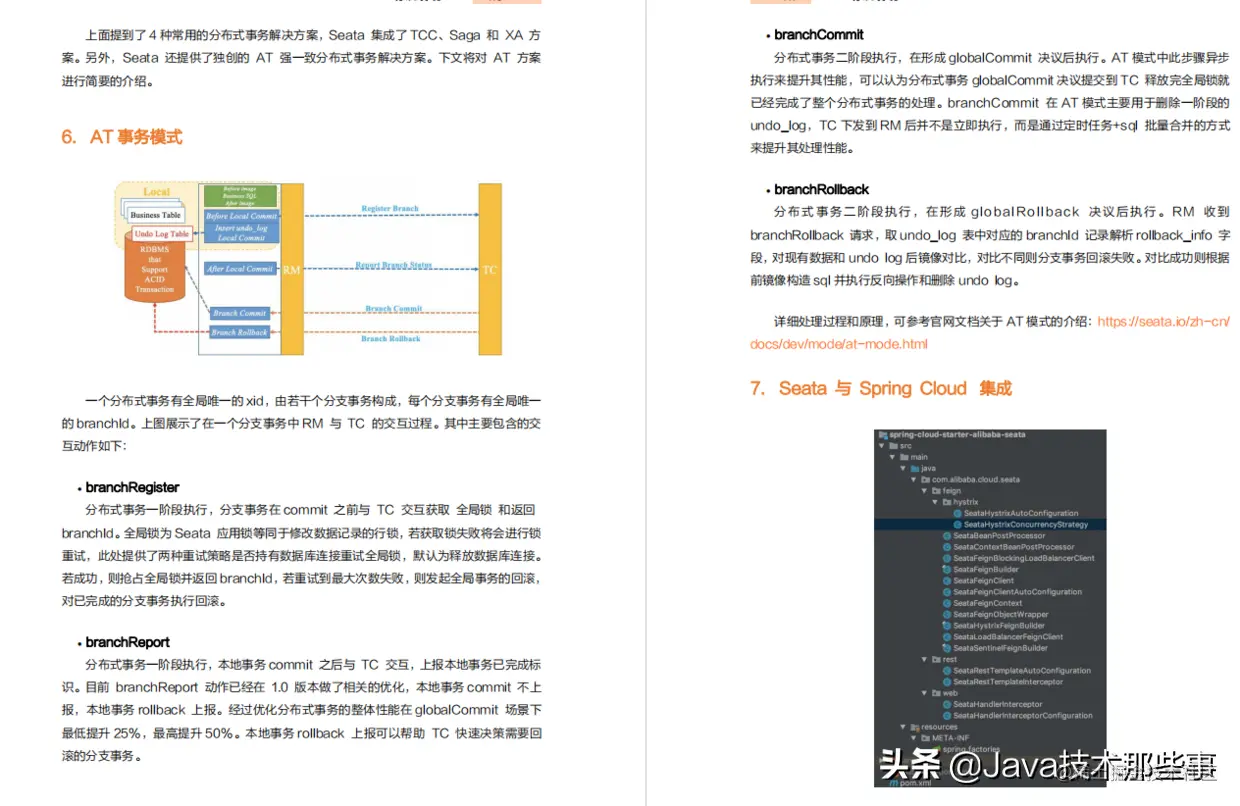Click the Maven icon beside pom.xml
The width and height of the screenshot is (1240, 806).
pyautogui.click(x=893, y=783)
